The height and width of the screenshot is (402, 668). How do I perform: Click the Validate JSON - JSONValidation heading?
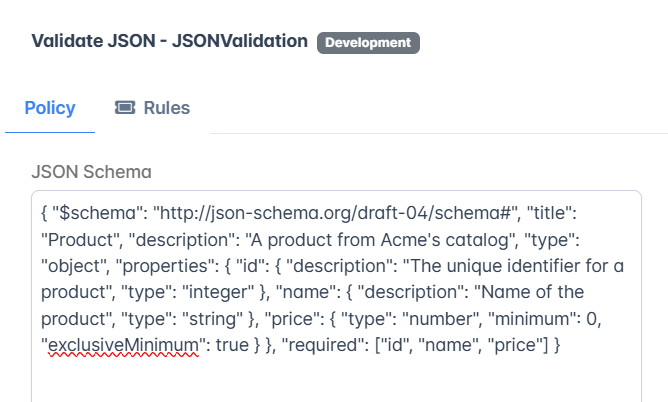170,41
